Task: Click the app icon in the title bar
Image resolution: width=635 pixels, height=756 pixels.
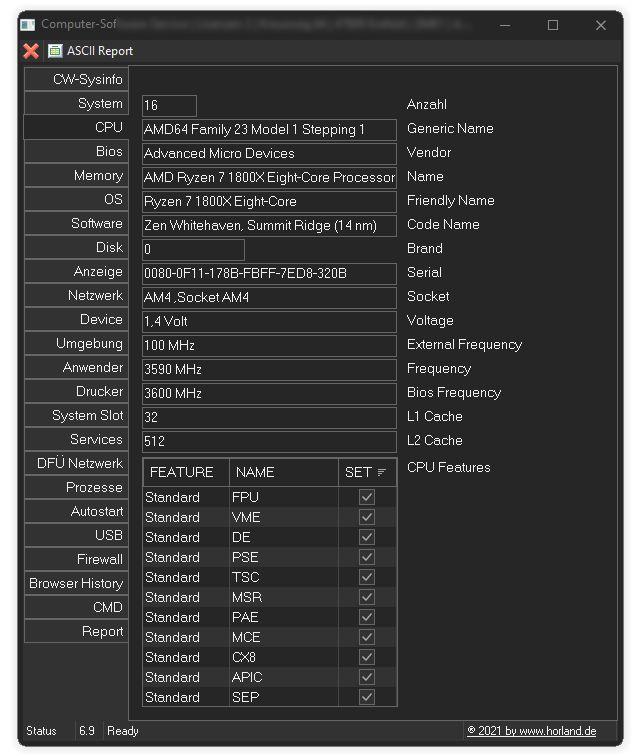Action: (28, 25)
